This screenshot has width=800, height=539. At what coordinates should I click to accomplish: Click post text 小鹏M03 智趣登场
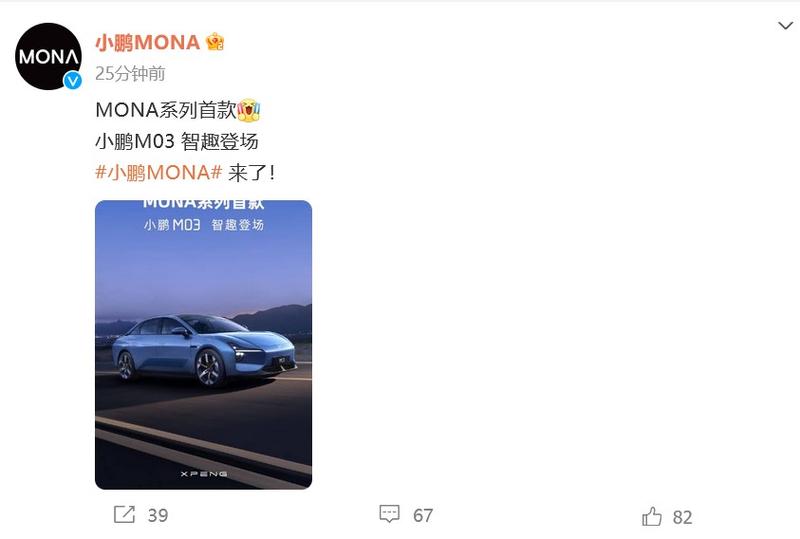(x=177, y=141)
